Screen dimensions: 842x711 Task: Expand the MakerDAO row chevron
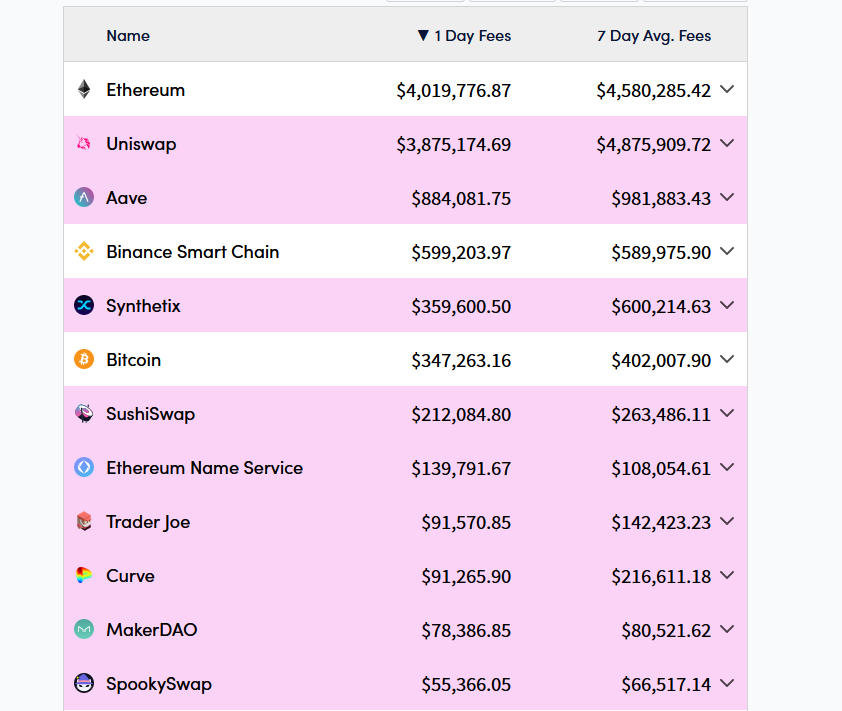[x=727, y=629]
